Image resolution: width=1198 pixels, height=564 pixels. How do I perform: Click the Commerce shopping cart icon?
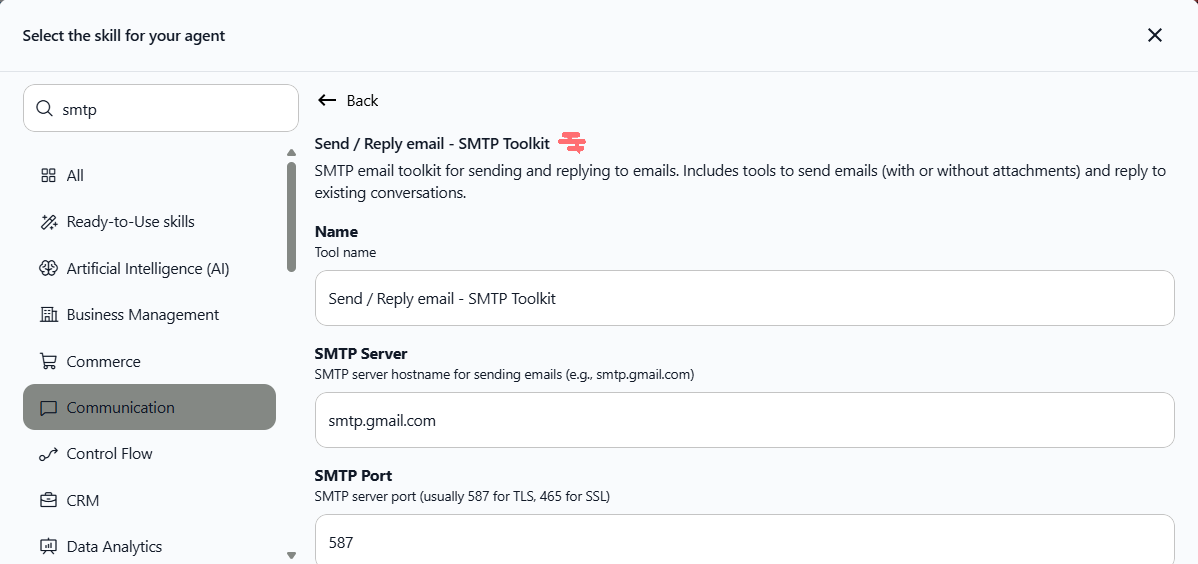pyautogui.click(x=48, y=361)
